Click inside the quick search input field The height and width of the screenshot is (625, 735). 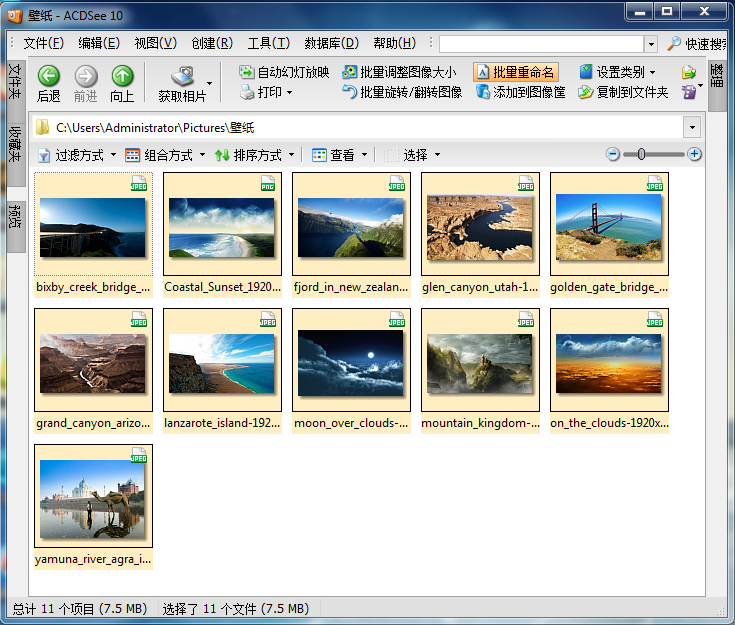(541, 44)
